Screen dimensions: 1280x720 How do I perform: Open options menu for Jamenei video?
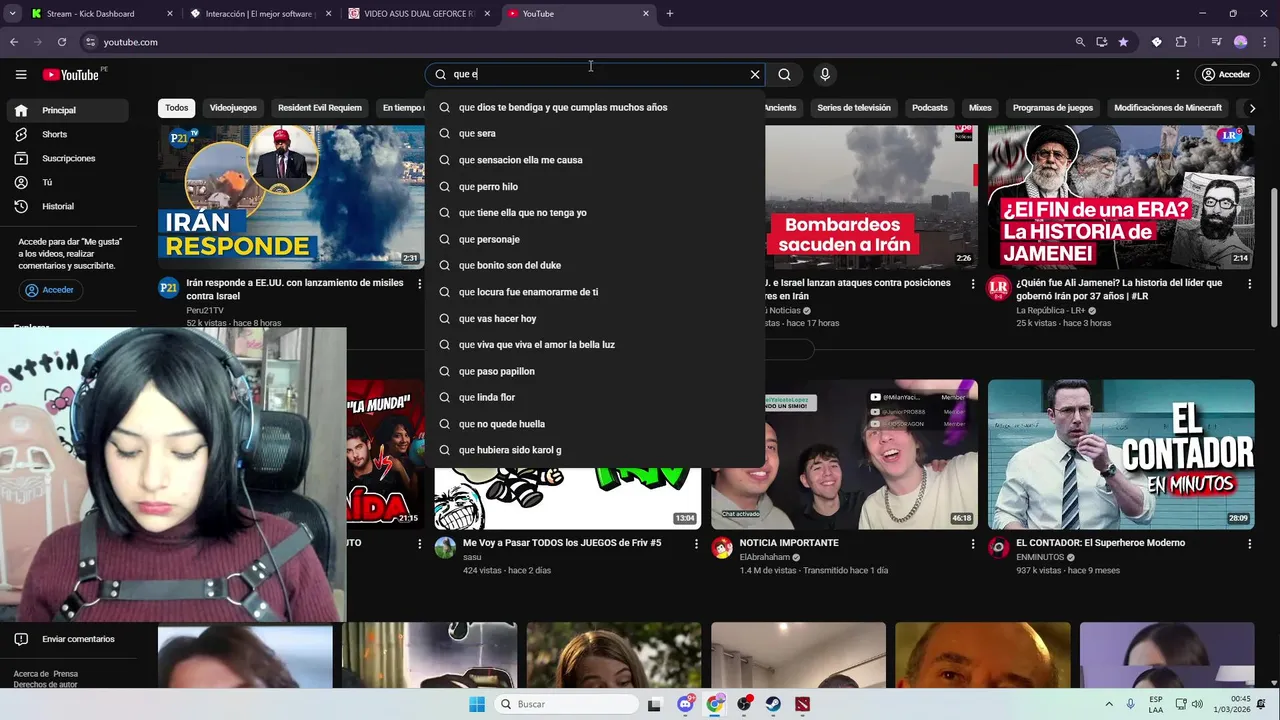1249,284
